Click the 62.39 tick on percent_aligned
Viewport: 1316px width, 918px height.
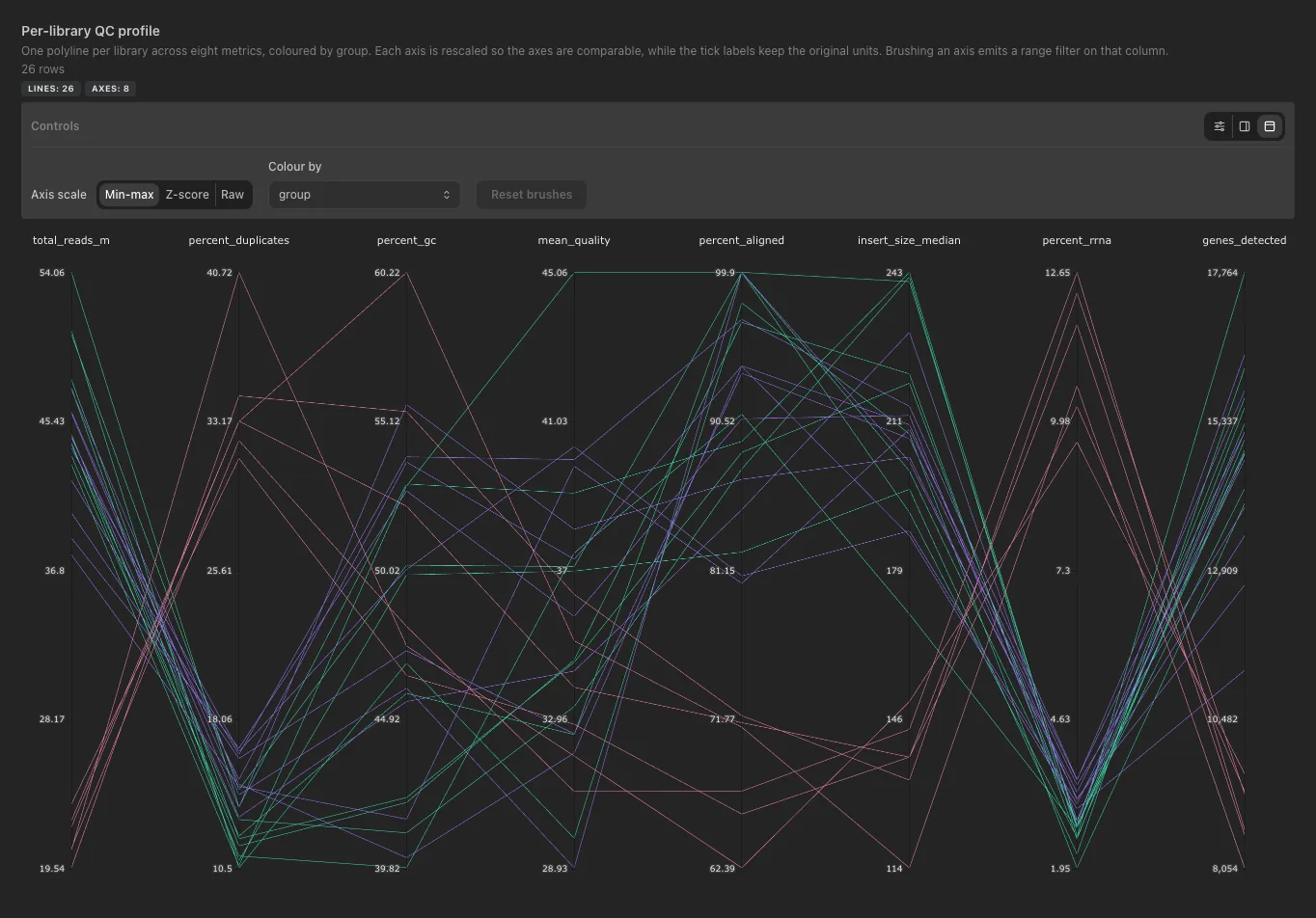click(x=722, y=869)
